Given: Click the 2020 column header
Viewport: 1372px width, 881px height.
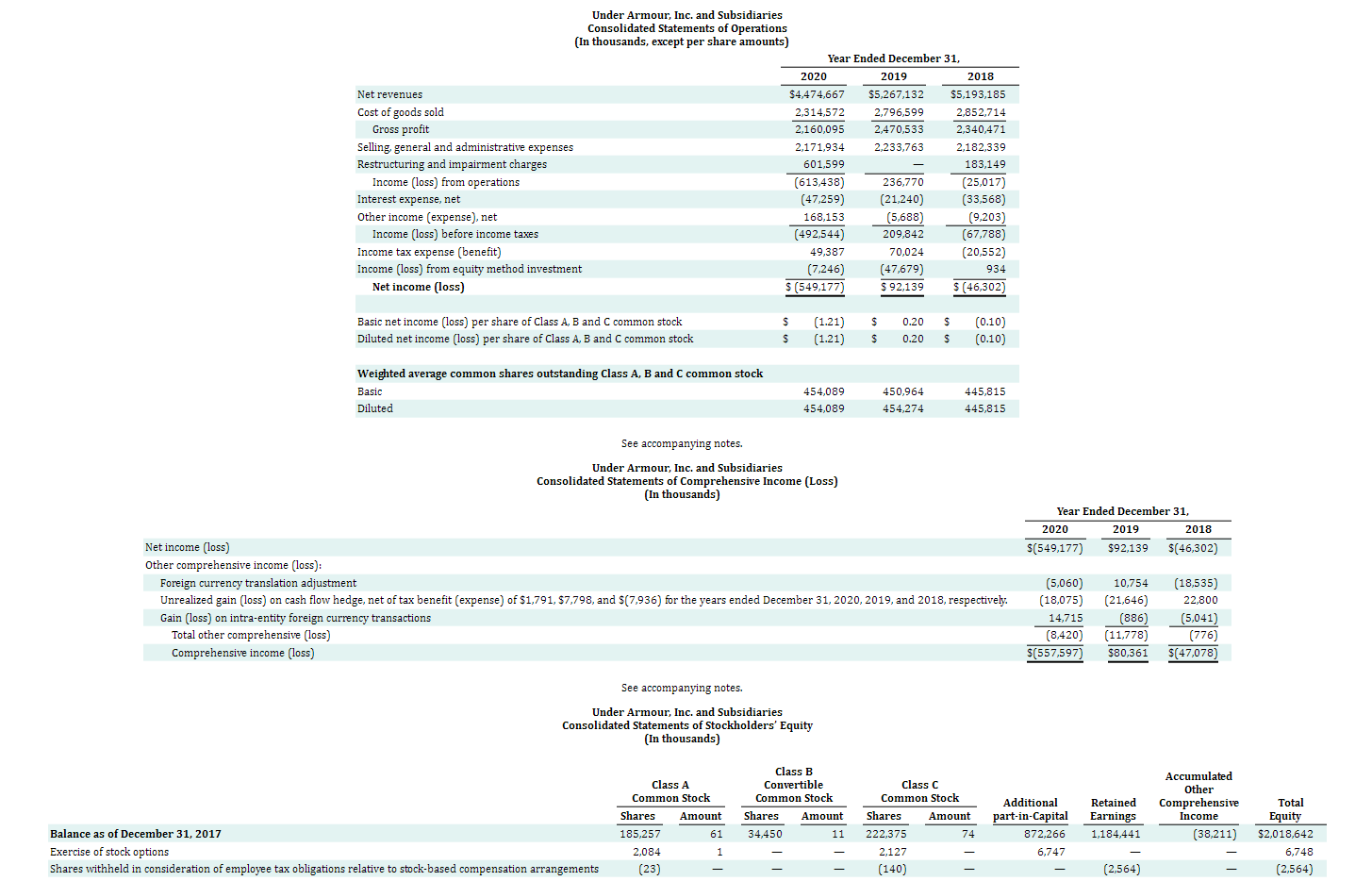Looking at the screenshot, I should click(x=812, y=75).
